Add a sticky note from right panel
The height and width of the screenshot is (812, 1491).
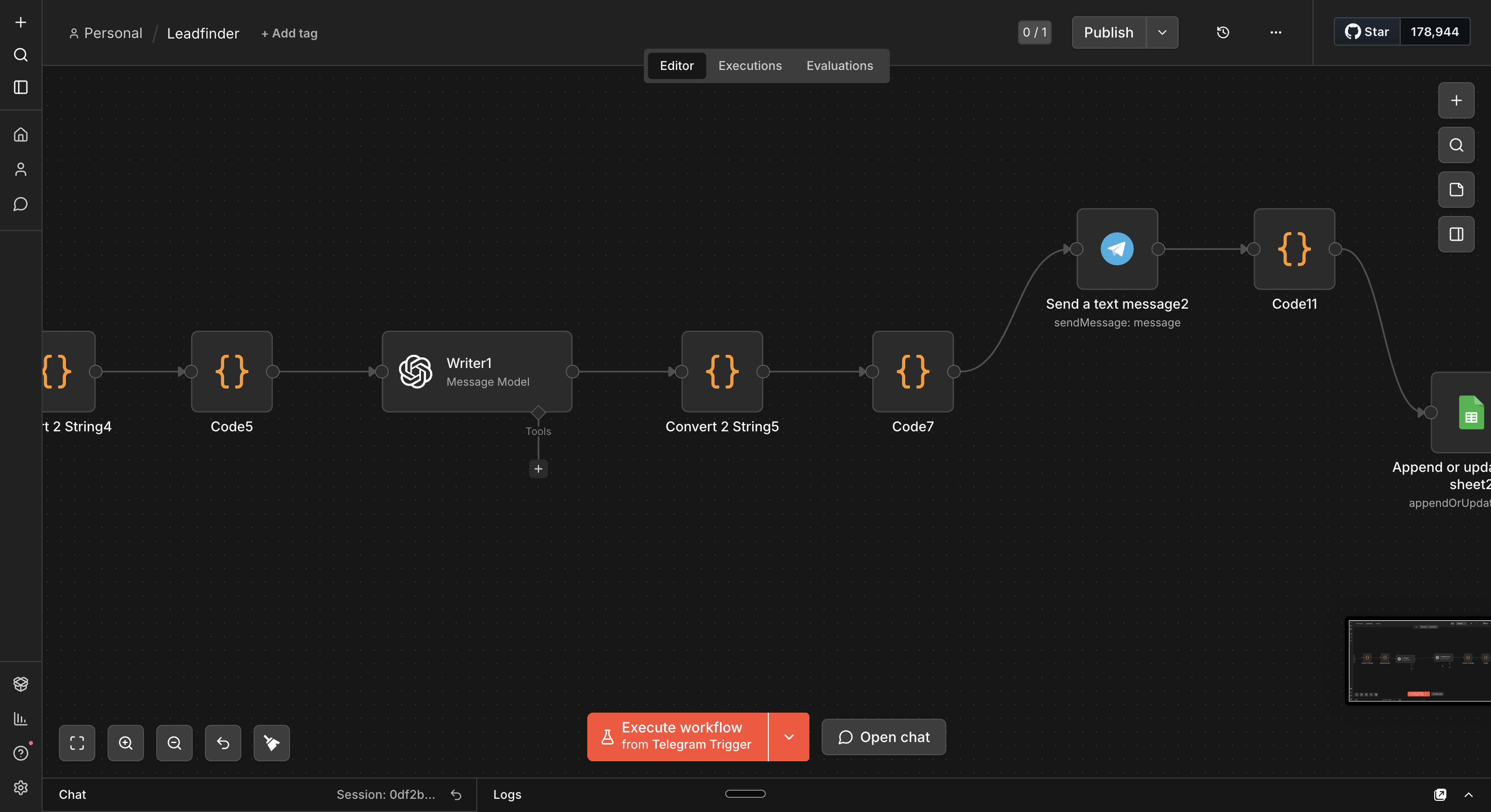pyautogui.click(x=1455, y=190)
